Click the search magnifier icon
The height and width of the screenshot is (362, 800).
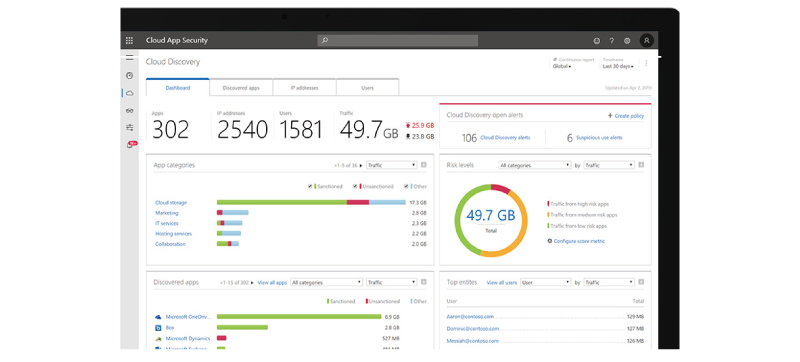tap(324, 40)
